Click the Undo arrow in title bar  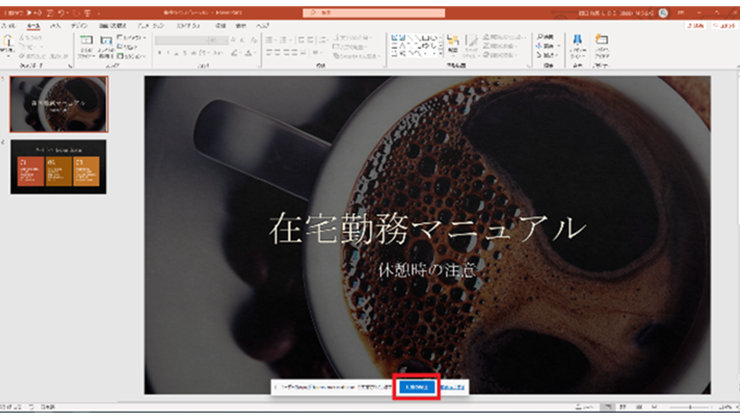click(61, 13)
